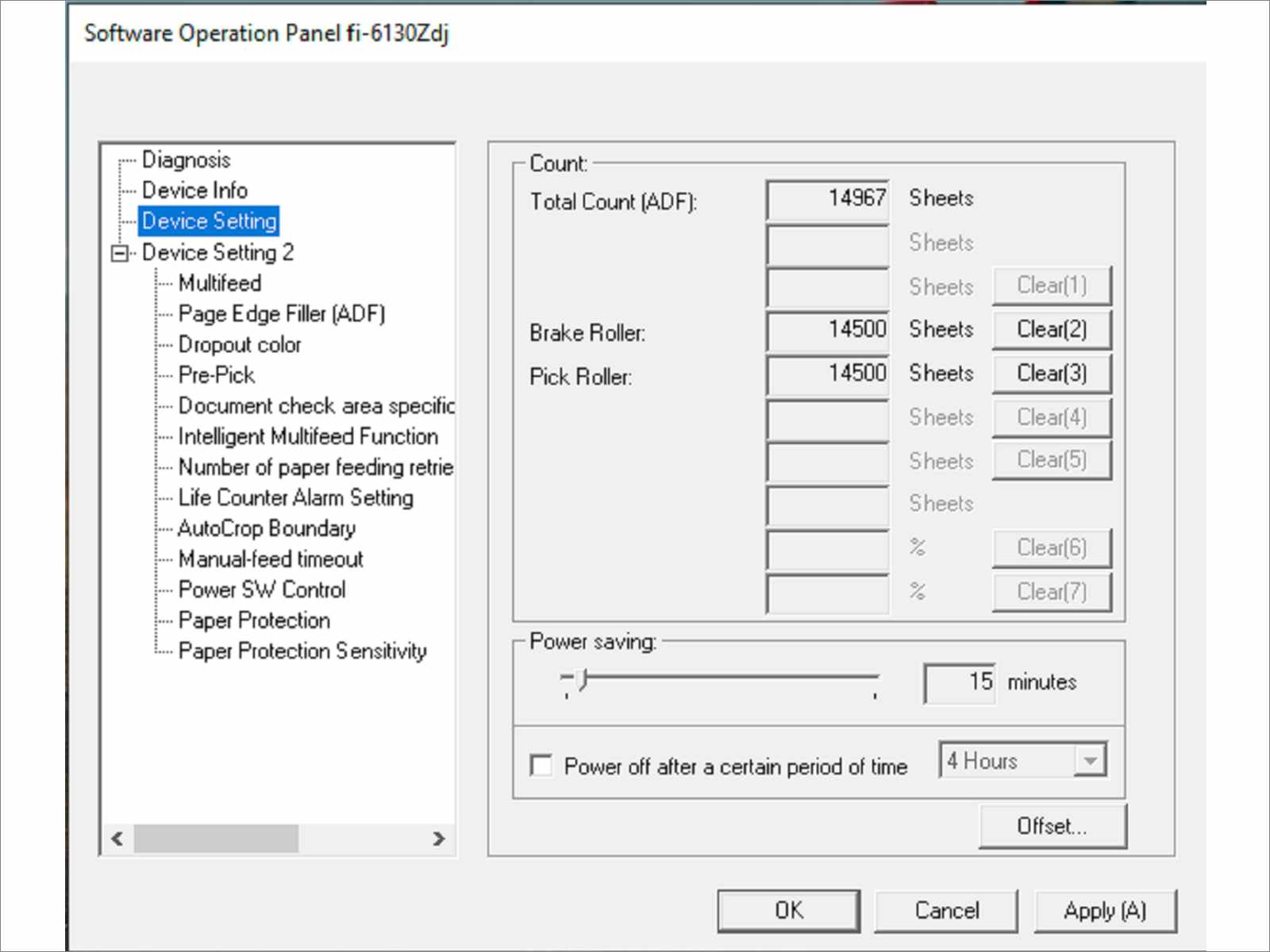Confirm with the OK button

[789, 911]
